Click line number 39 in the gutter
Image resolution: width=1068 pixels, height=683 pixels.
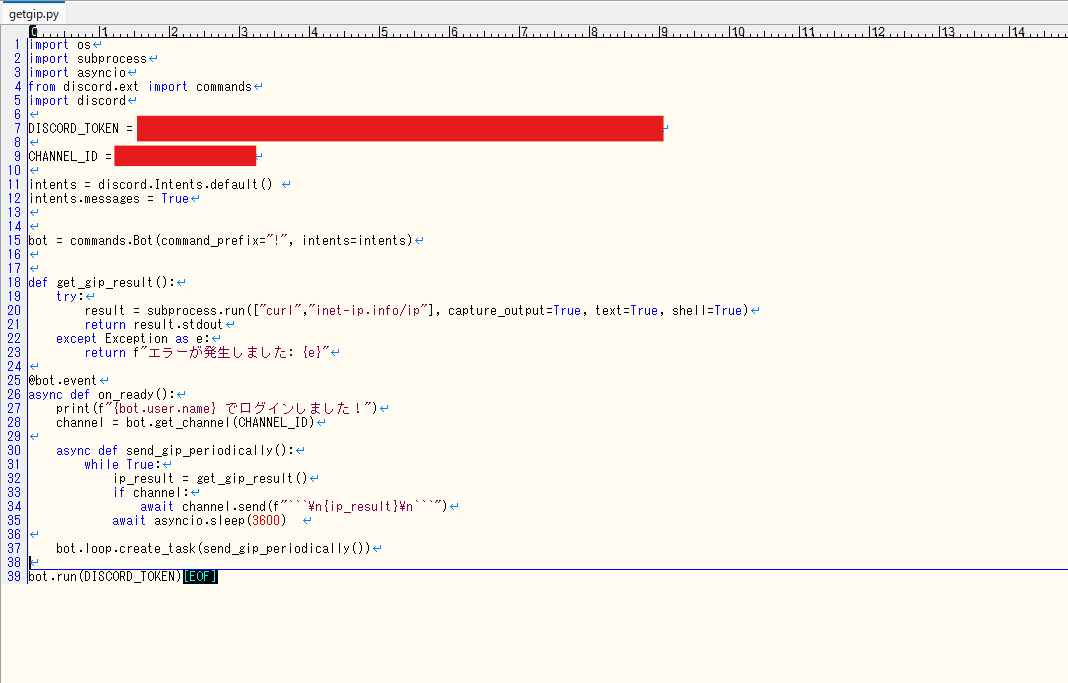point(15,577)
